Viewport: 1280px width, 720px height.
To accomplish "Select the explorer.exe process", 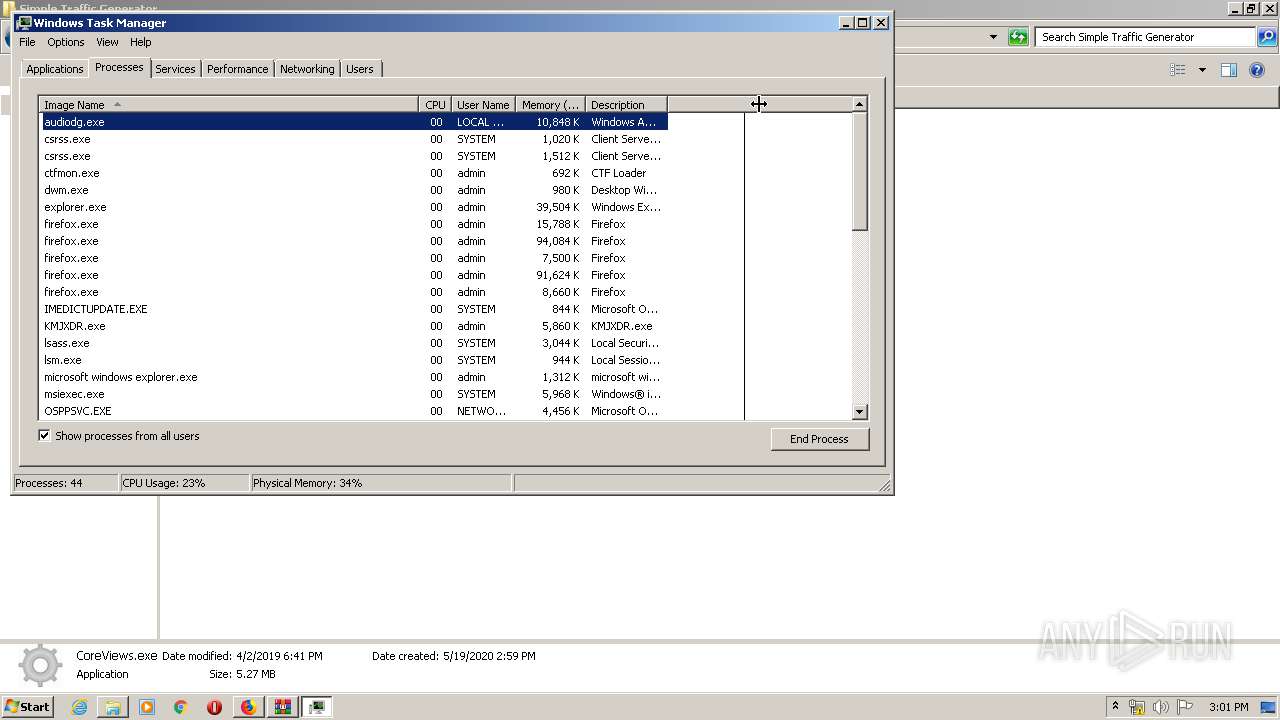I will click(354, 207).
